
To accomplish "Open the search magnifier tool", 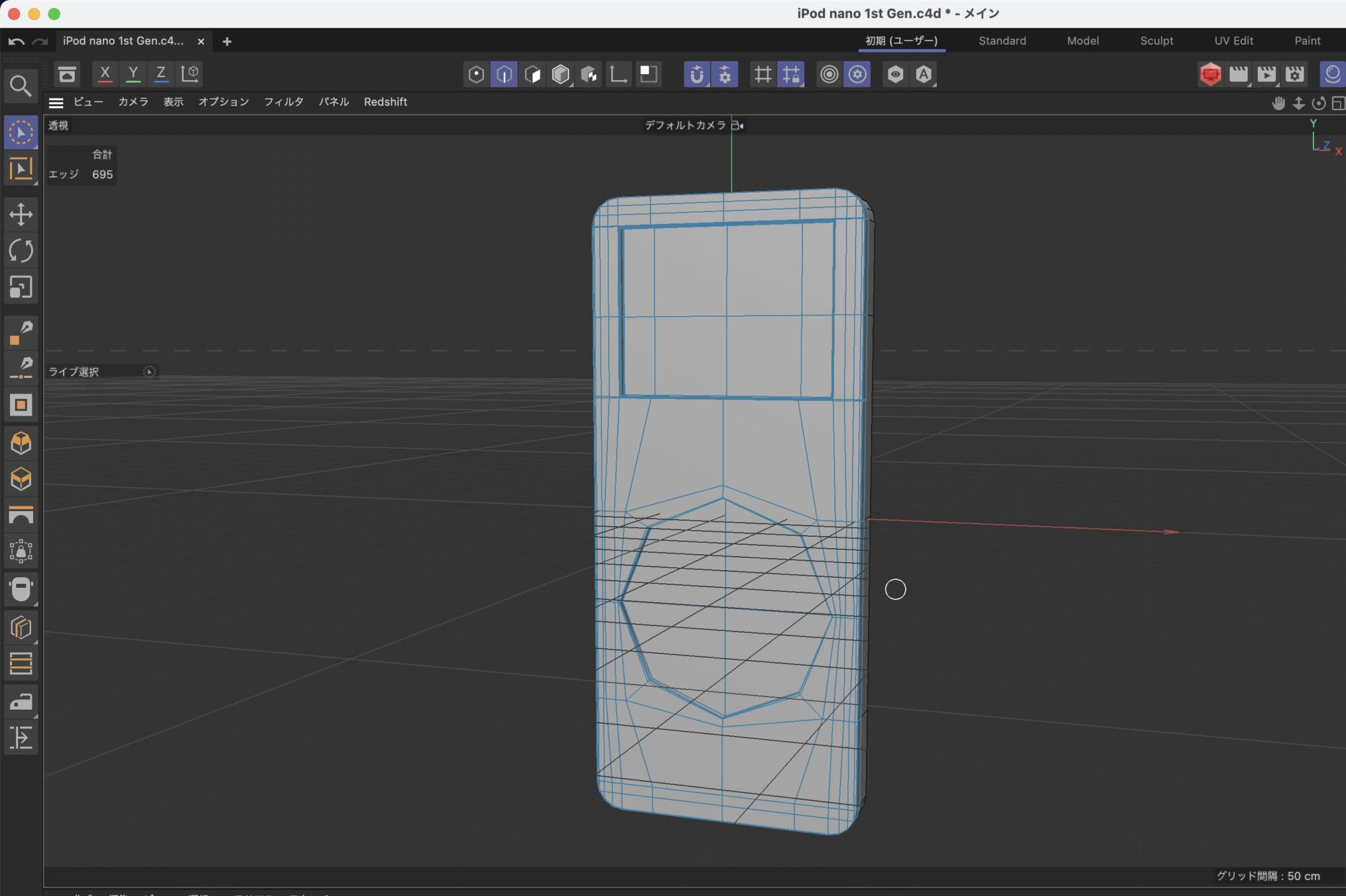I will [20, 86].
